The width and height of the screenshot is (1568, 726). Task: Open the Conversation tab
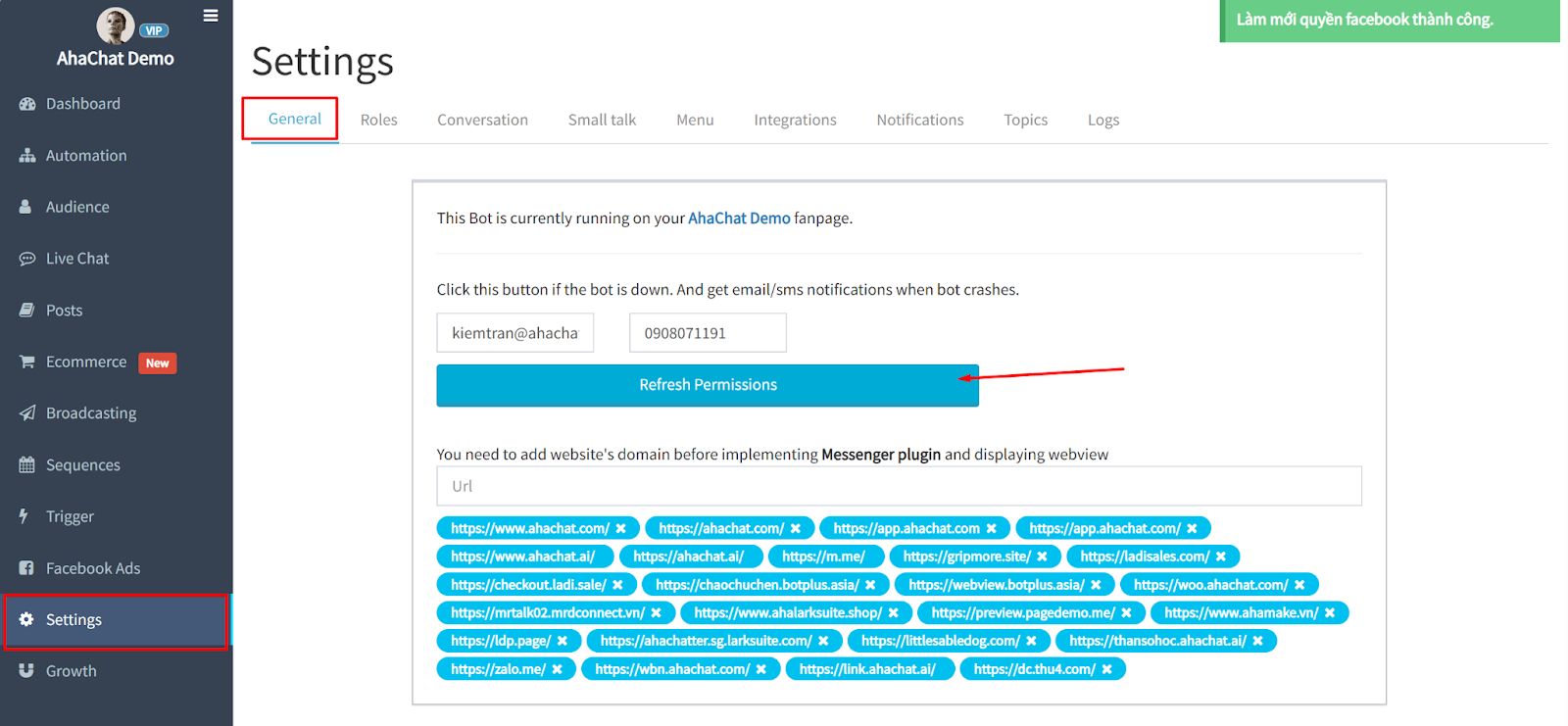tap(482, 120)
